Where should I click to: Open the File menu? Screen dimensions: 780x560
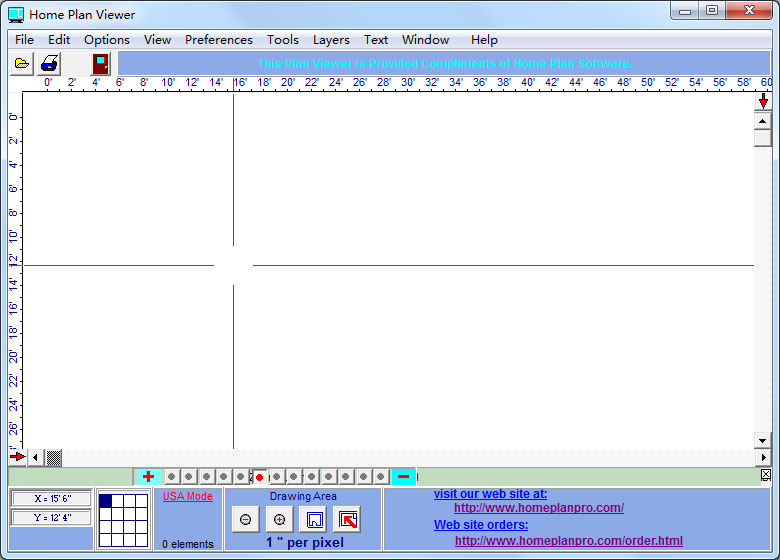(24, 40)
